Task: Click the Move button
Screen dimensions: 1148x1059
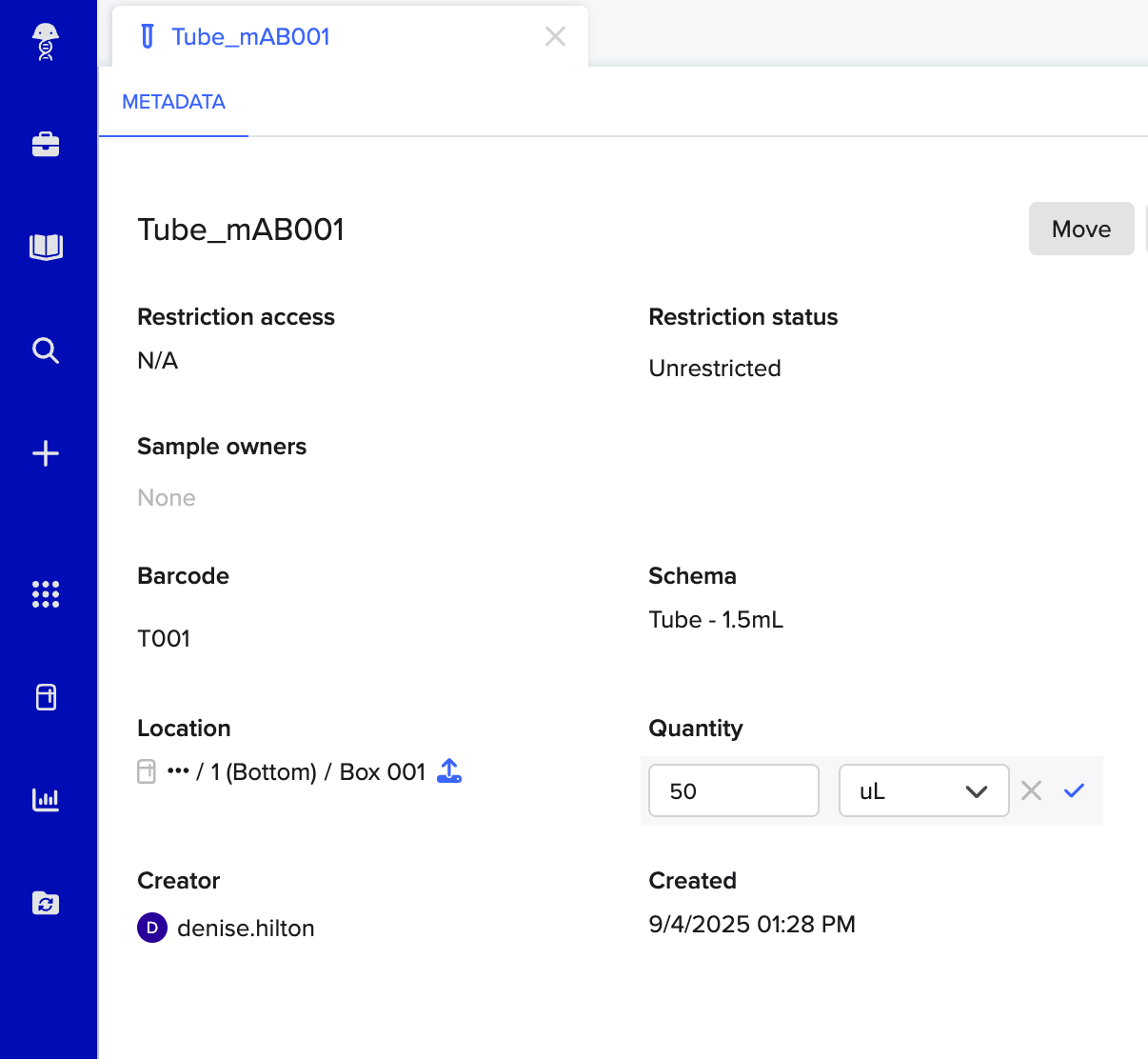Action: pyautogui.click(x=1080, y=229)
